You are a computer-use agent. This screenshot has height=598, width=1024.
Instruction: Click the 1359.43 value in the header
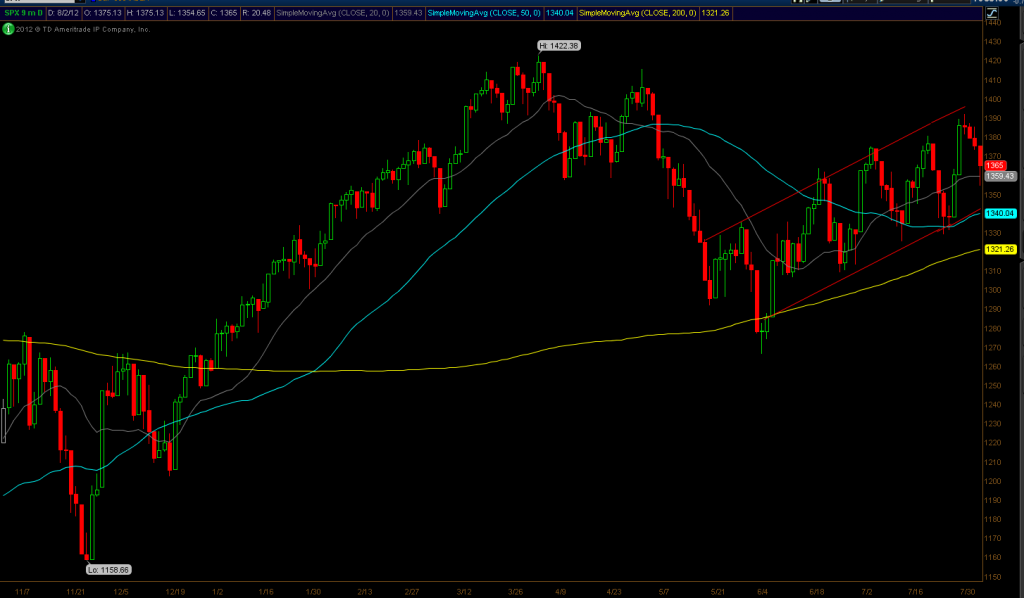tap(408, 13)
